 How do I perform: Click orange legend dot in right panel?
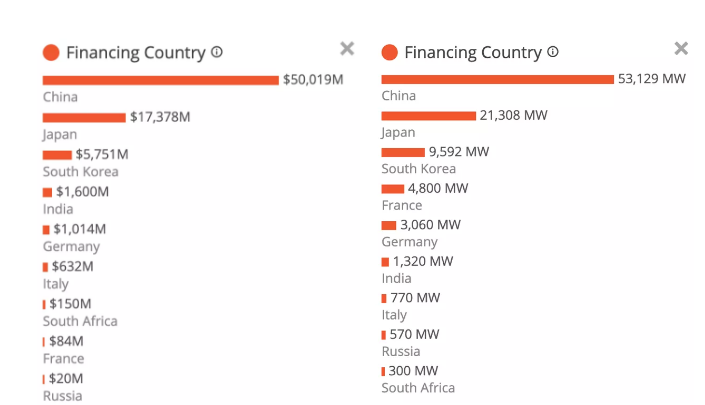pos(390,52)
